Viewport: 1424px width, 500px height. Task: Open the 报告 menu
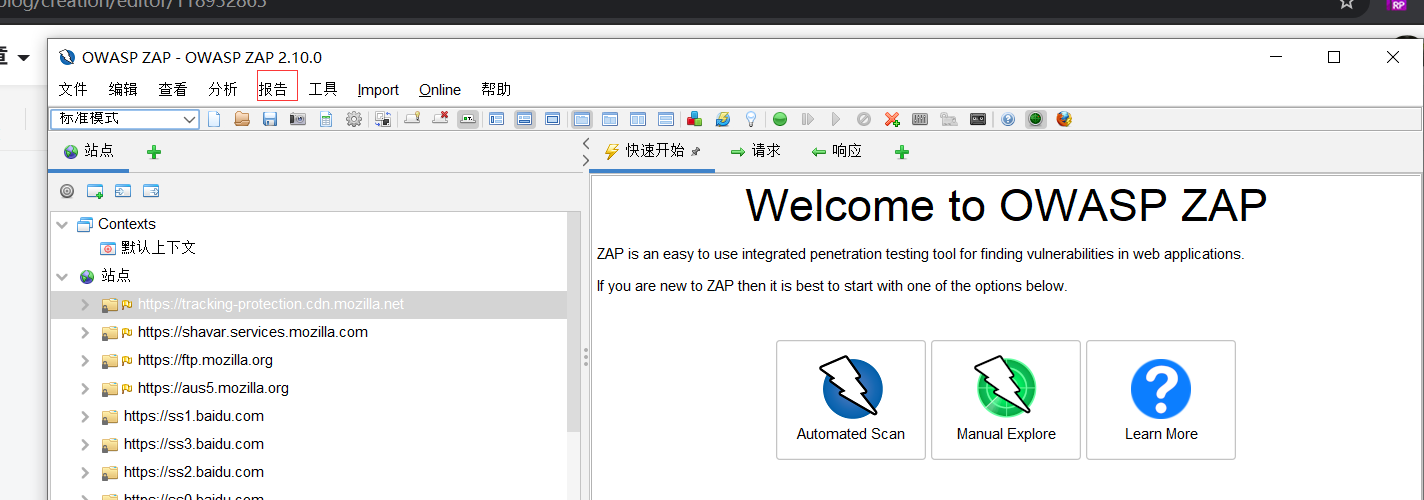point(273,89)
